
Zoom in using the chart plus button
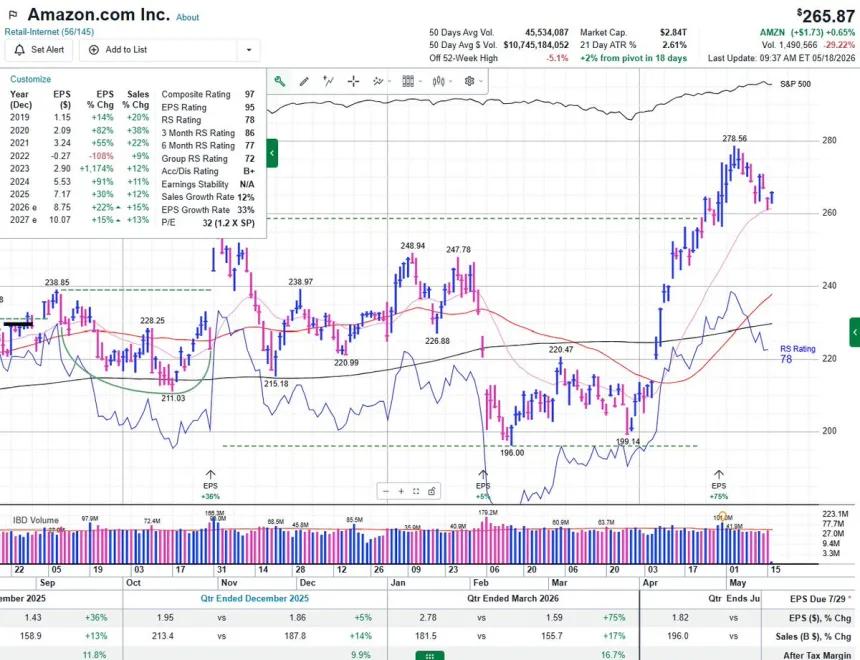(x=401, y=492)
